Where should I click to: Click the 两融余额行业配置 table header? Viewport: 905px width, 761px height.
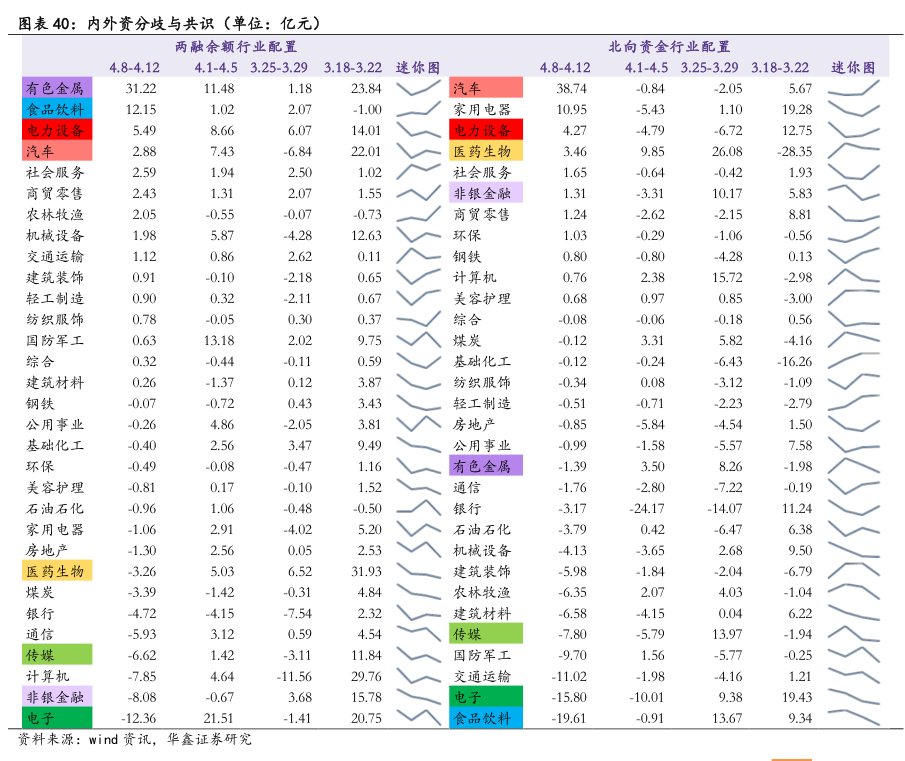click(x=235, y=46)
